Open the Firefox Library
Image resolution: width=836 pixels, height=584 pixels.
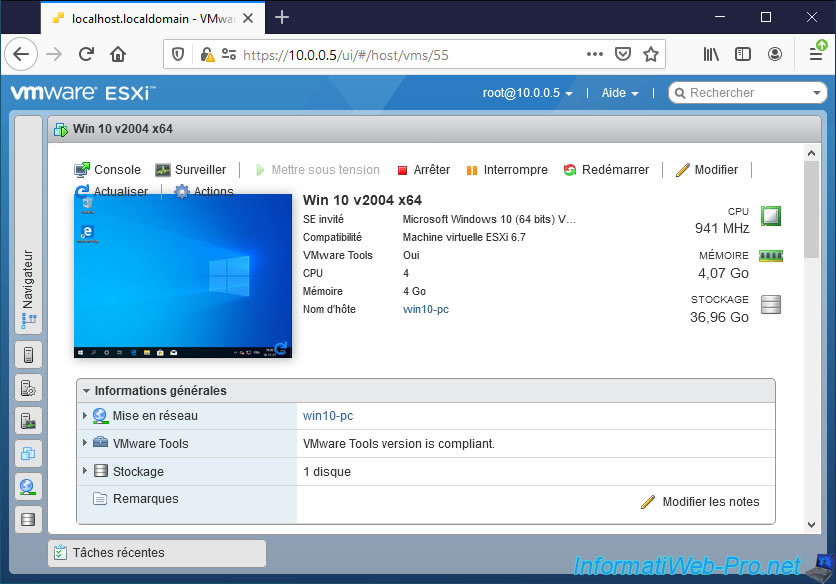[711, 54]
